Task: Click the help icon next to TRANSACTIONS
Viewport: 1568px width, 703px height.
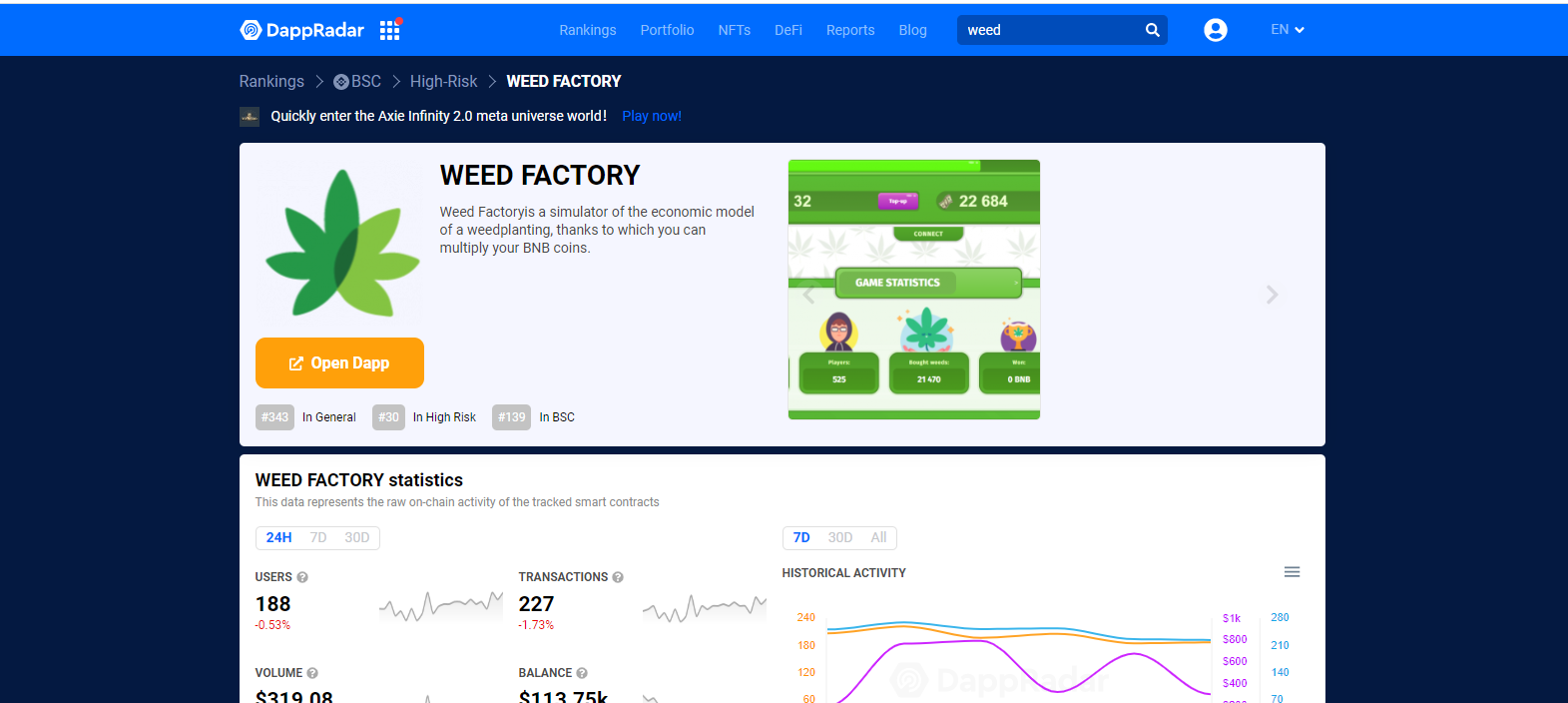Action: (618, 577)
